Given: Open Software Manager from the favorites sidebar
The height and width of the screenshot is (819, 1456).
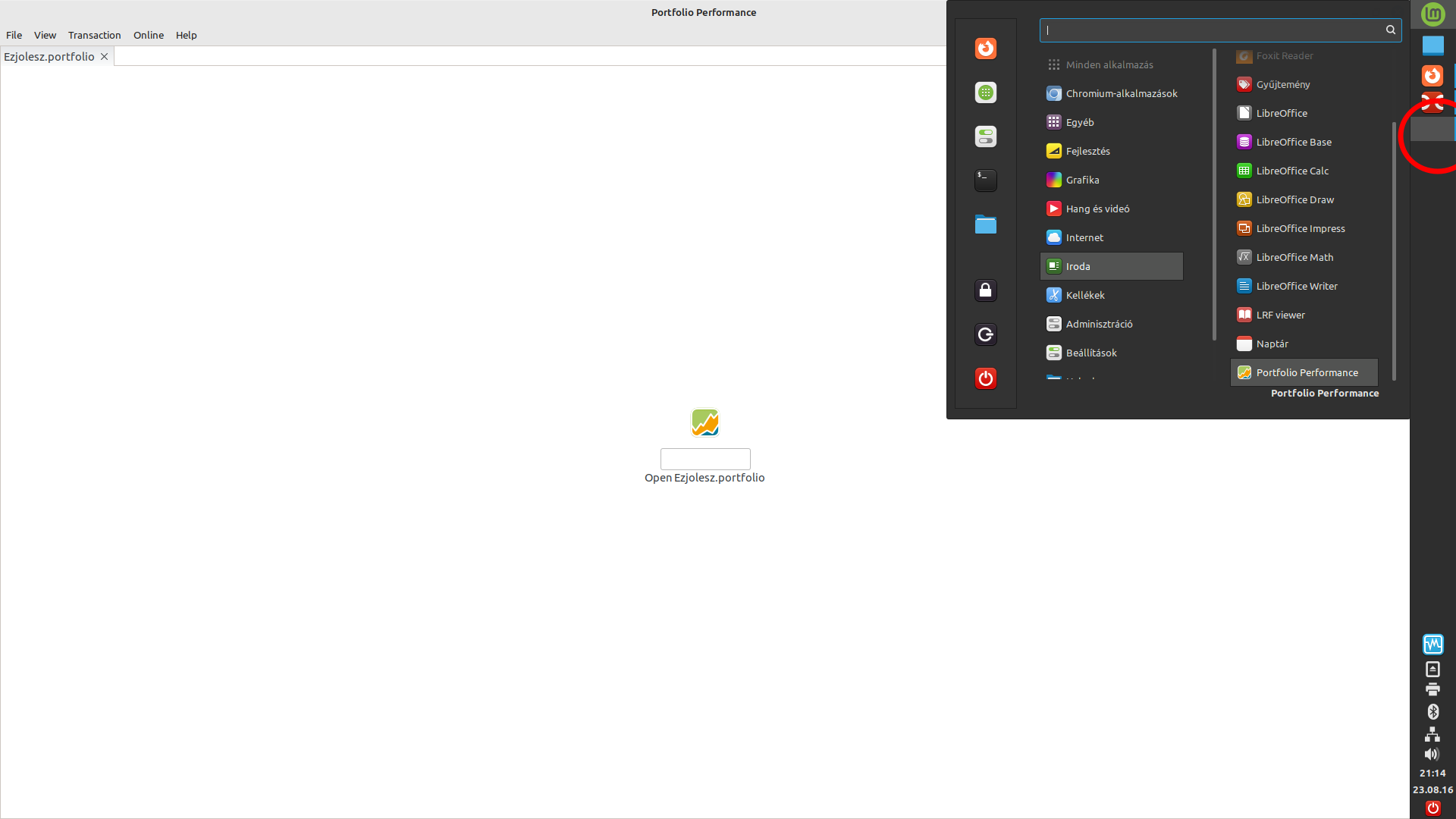Looking at the screenshot, I should point(985,93).
